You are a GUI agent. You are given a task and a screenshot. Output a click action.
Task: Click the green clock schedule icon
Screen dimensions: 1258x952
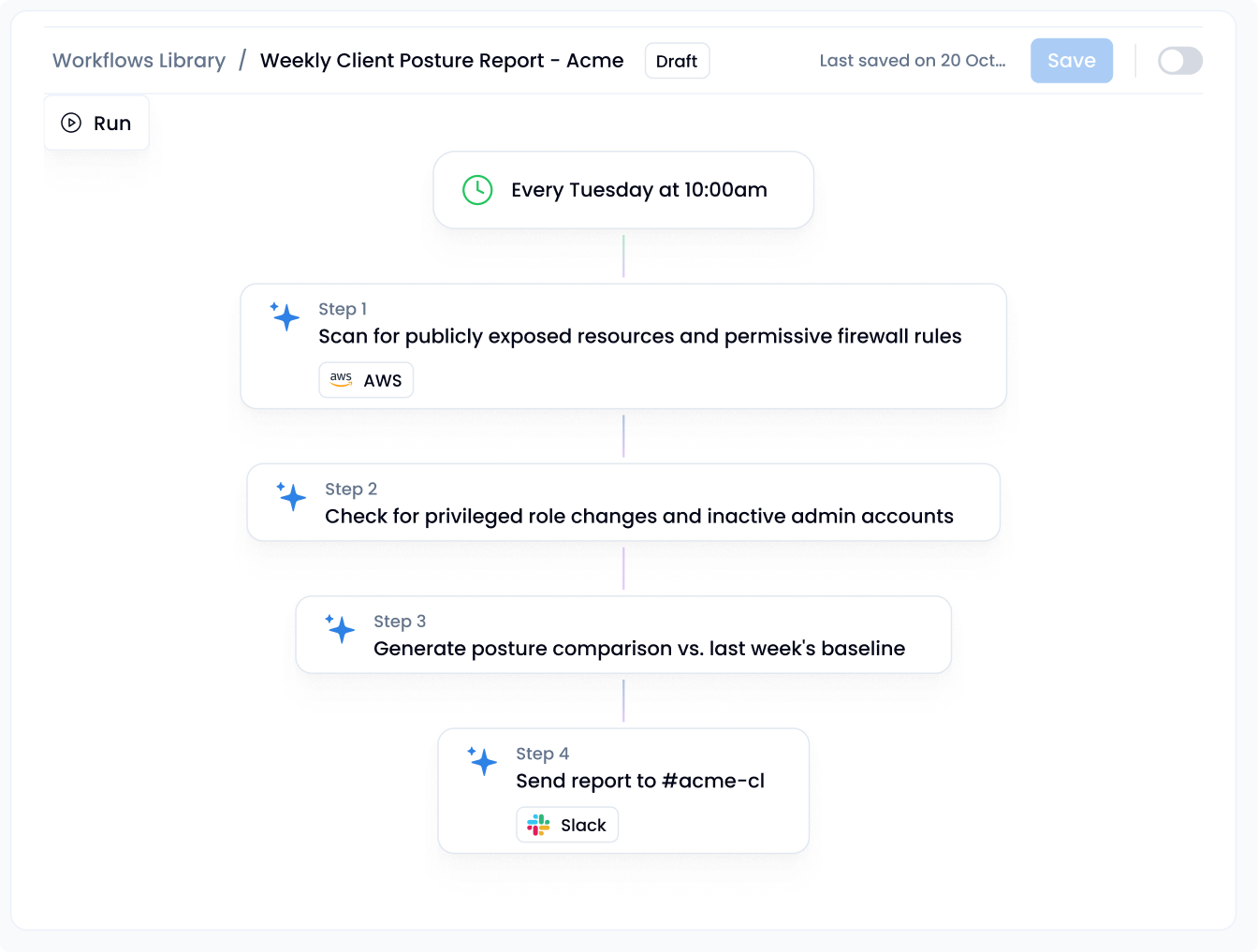pos(477,190)
